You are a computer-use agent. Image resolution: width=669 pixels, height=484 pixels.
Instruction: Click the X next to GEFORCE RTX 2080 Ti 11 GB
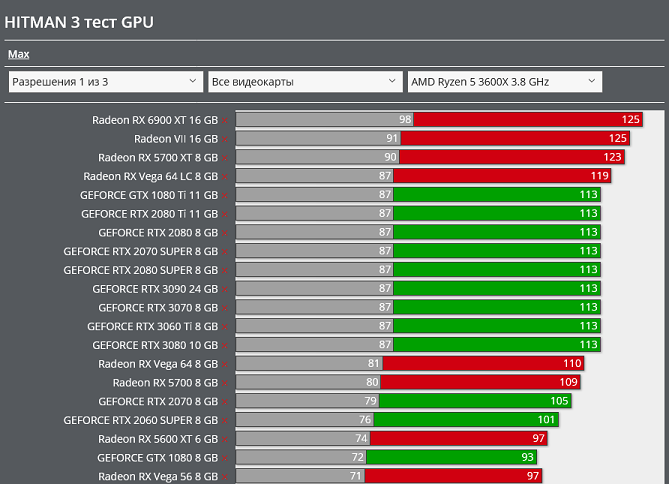tap(224, 215)
